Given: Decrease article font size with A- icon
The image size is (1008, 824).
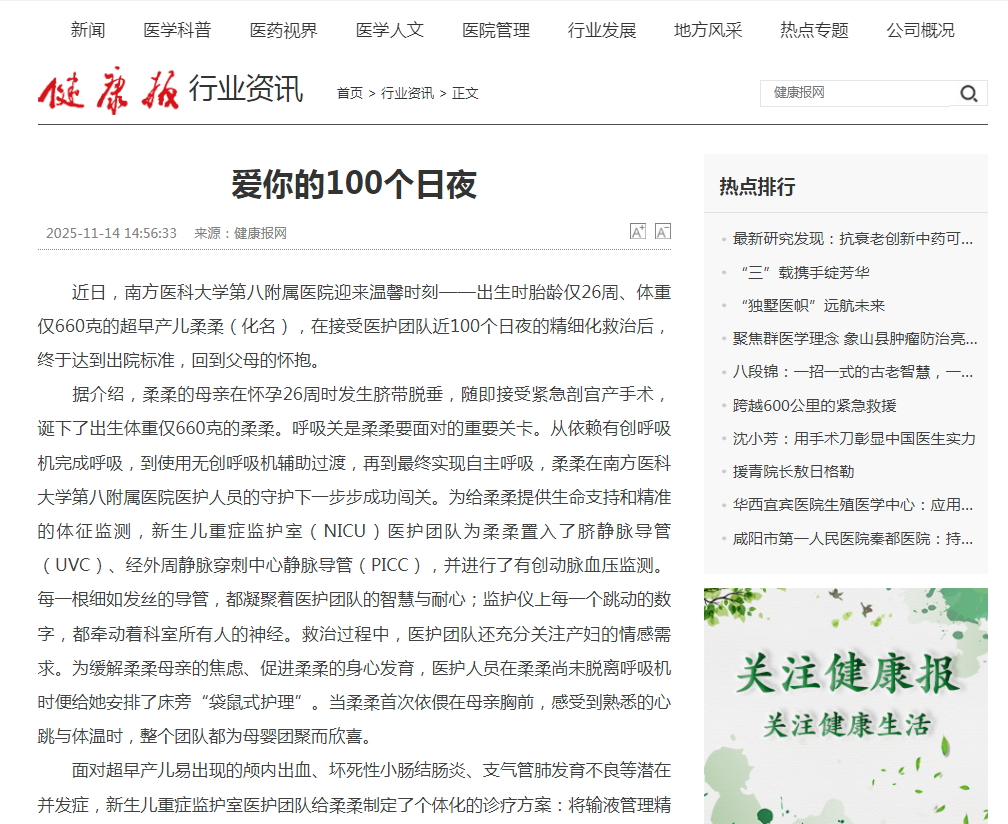Looking at the screenshot, I should point(663,231).
